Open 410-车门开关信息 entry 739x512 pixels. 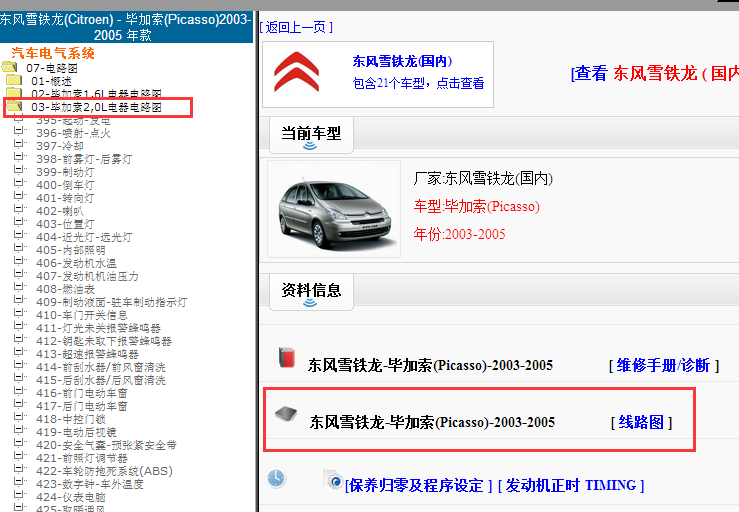click(x=82, y=315)
